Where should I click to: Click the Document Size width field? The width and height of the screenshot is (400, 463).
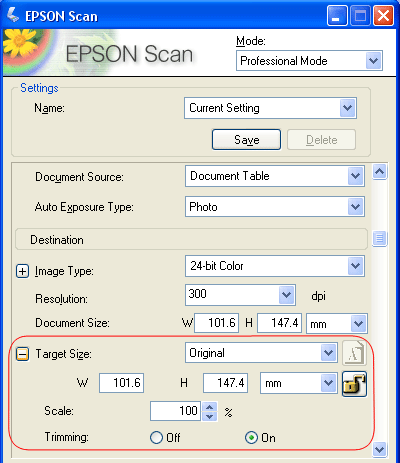point(217,323)
